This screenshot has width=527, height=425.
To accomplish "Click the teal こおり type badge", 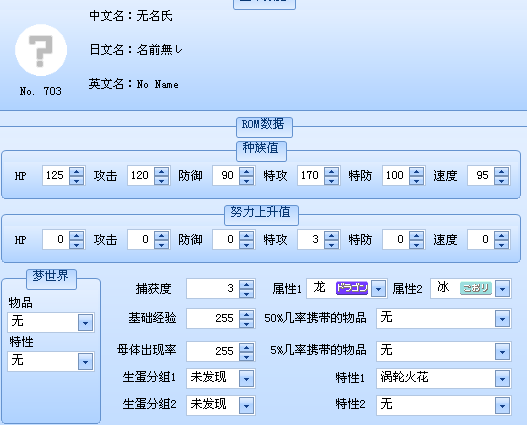I will click(476, 288).
